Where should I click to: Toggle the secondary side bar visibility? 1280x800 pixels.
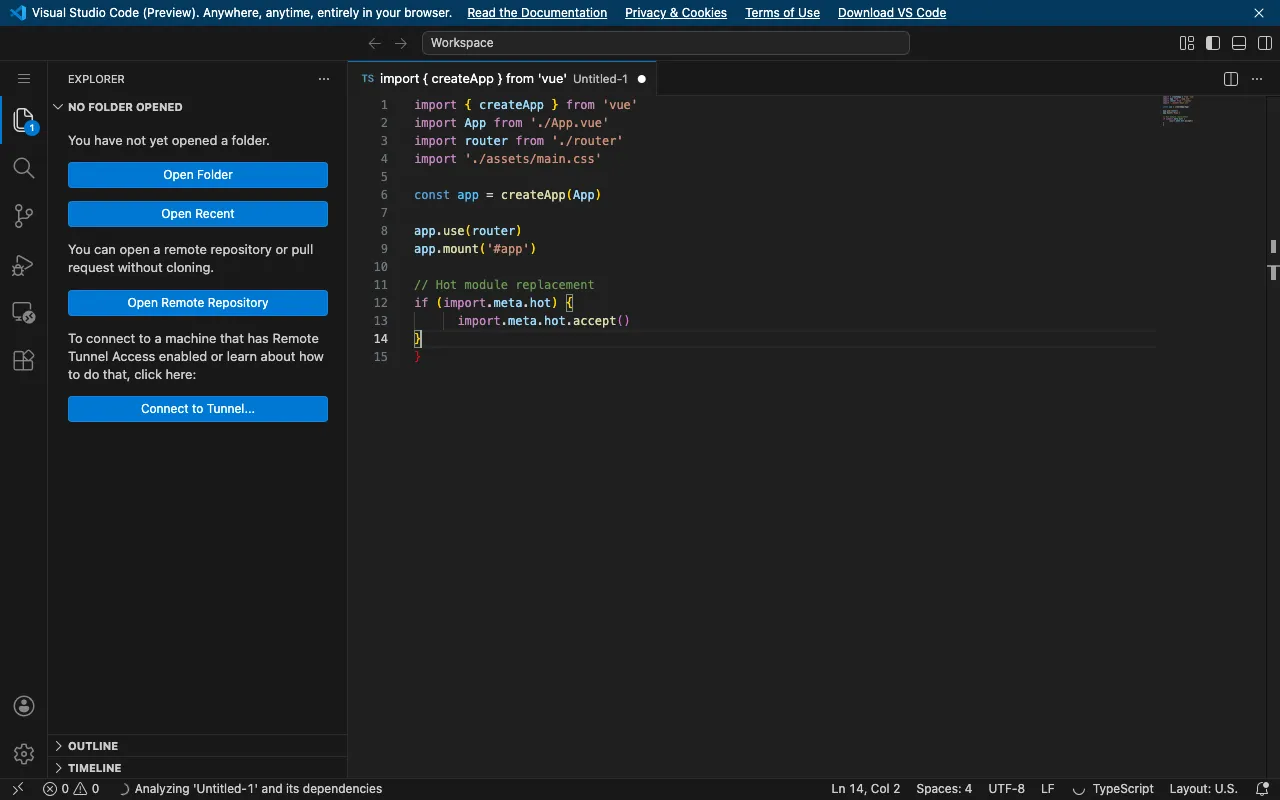[x=1265, y=43]
